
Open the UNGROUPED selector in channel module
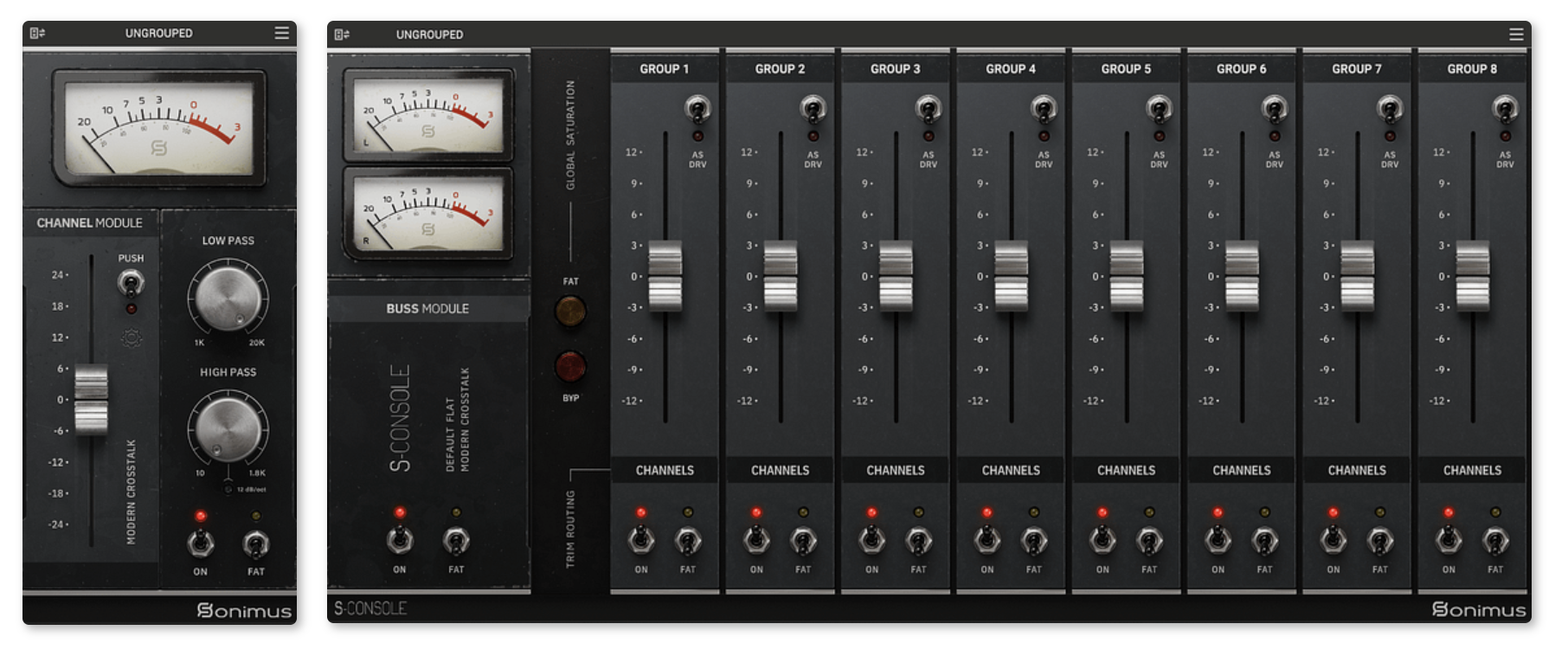159,33
